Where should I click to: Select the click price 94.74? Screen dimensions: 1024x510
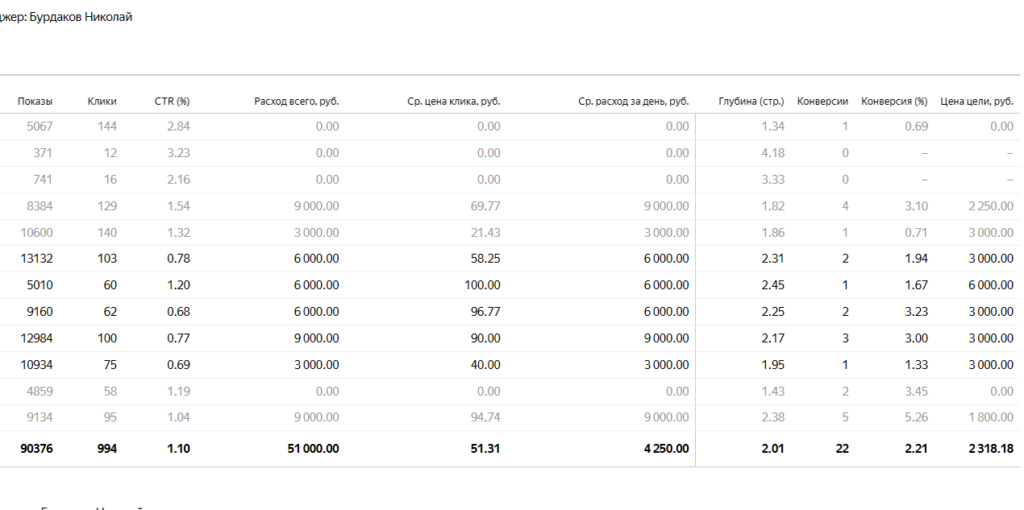[x=486, y=417]
